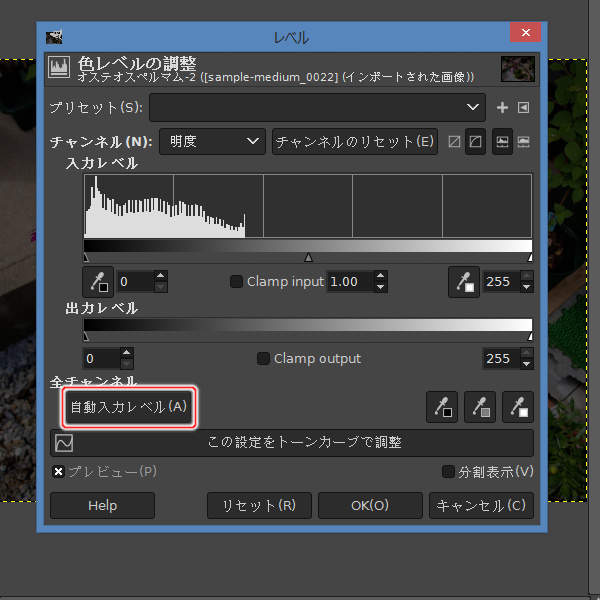Pick black point for input levels
This screenshot has height=600, width=600.
[98, 282]
